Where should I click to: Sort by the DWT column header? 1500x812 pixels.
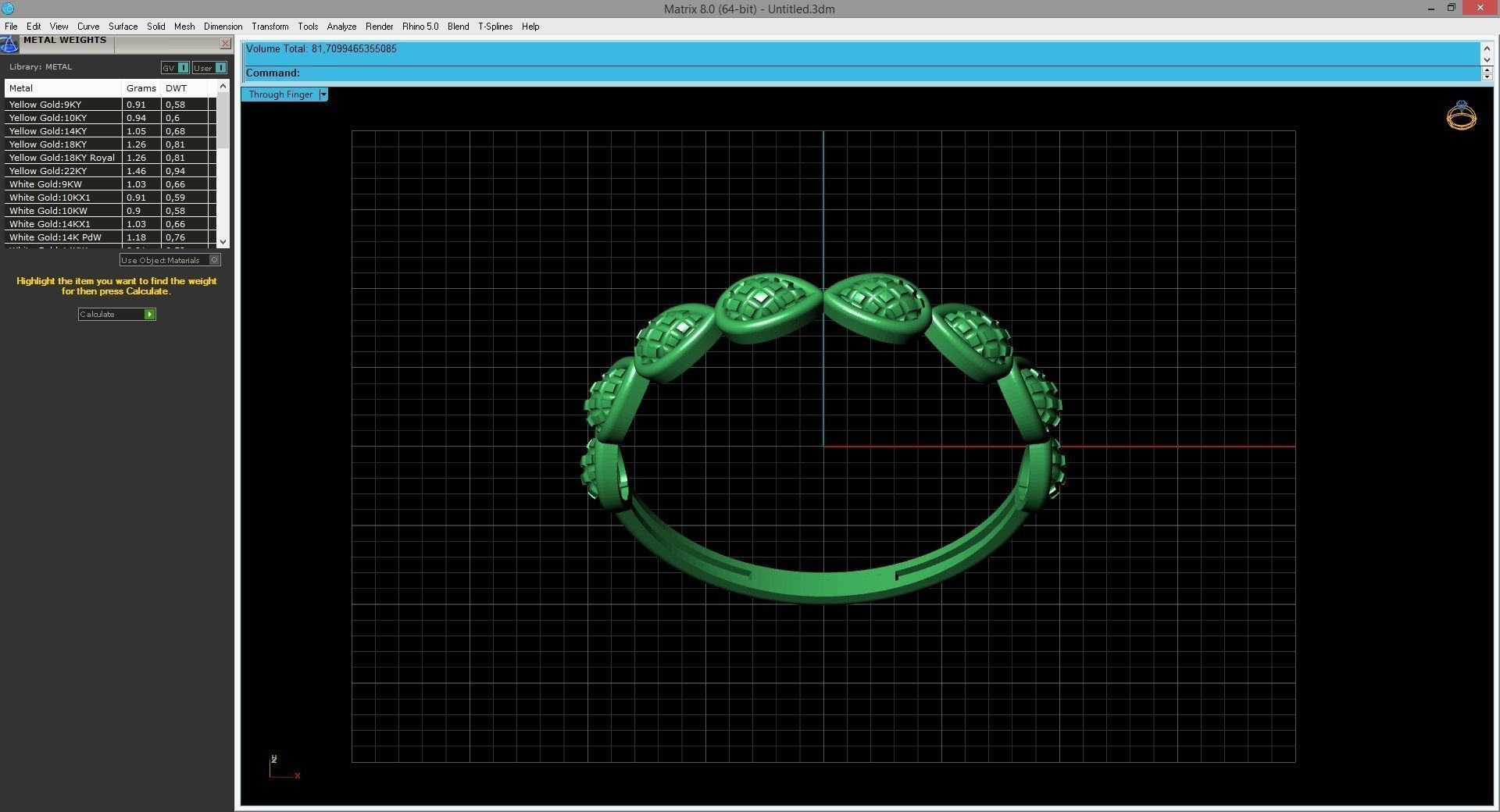[185, 88]
